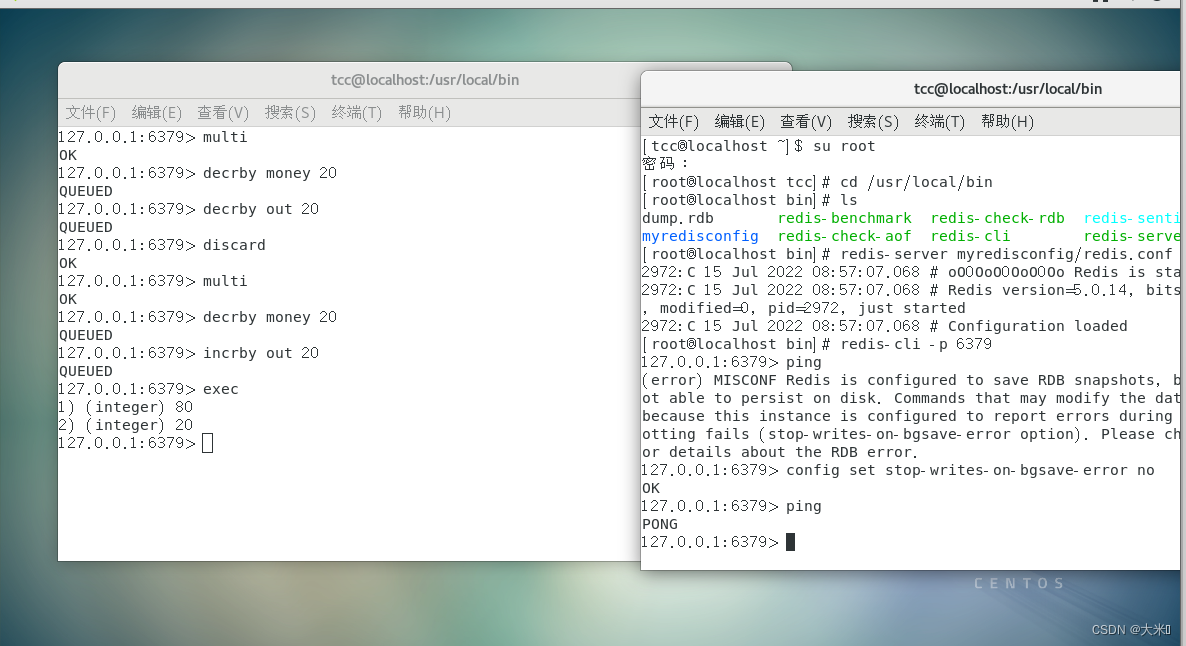Open 编辑(E) menu in left terminal window
This screenshot has height=646, width=1186.
[x=157, y=113]
